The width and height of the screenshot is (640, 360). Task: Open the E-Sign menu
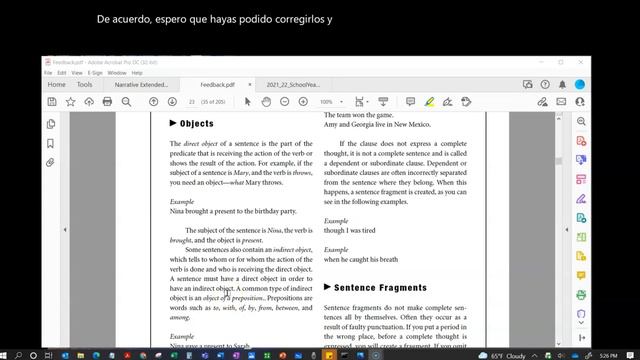tap(95, 73)
